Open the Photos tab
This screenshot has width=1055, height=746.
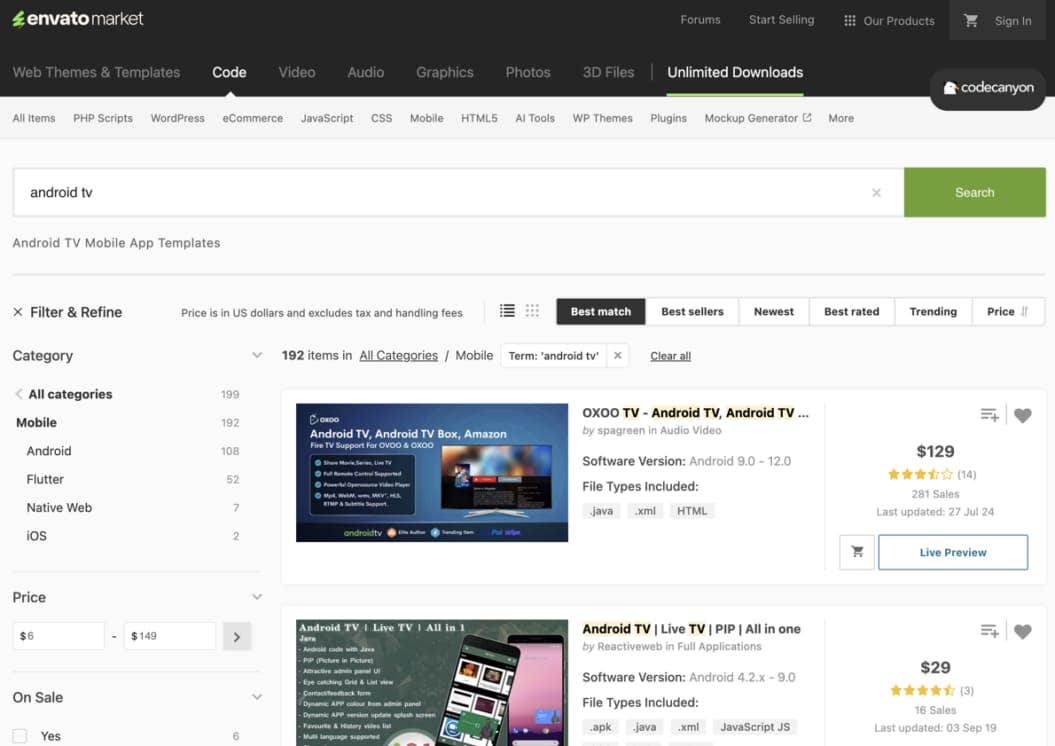point(528,72)
